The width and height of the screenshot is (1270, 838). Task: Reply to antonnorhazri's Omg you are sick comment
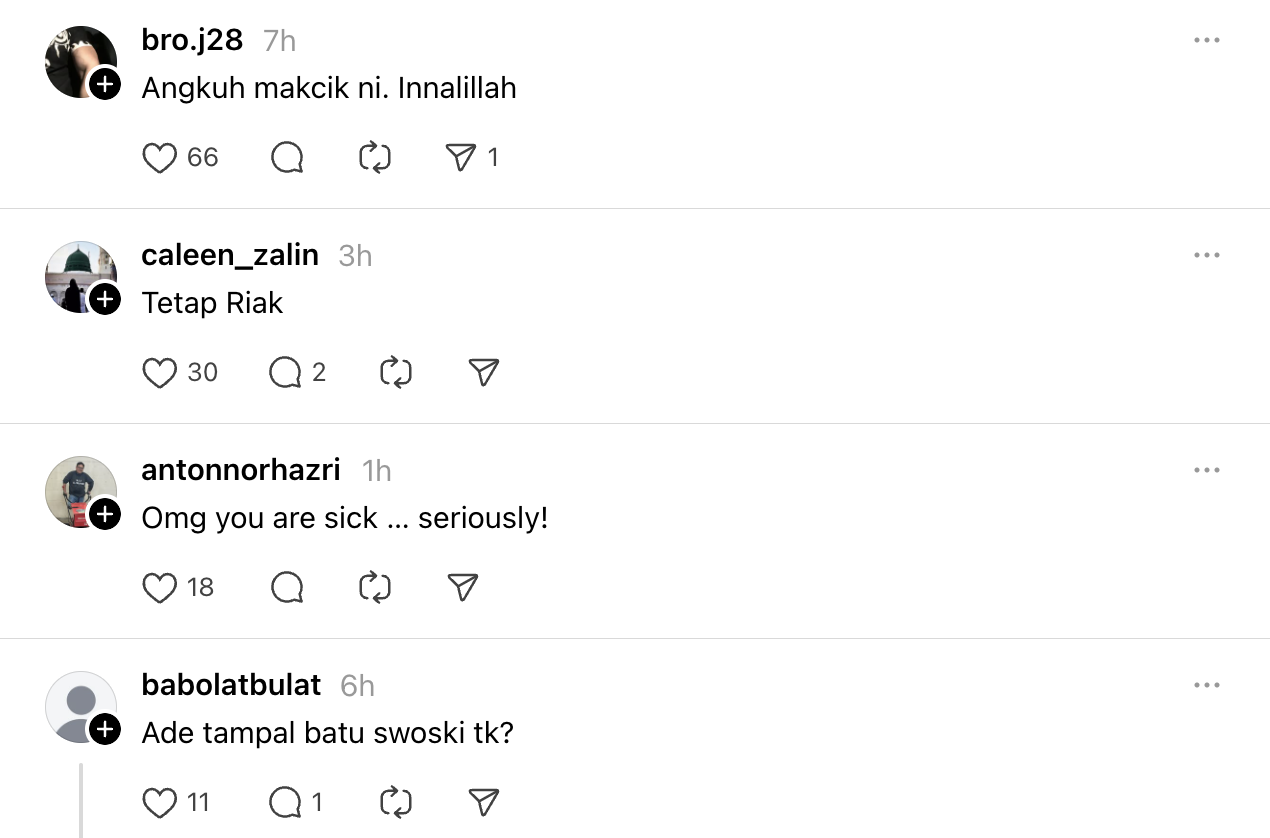287,587
